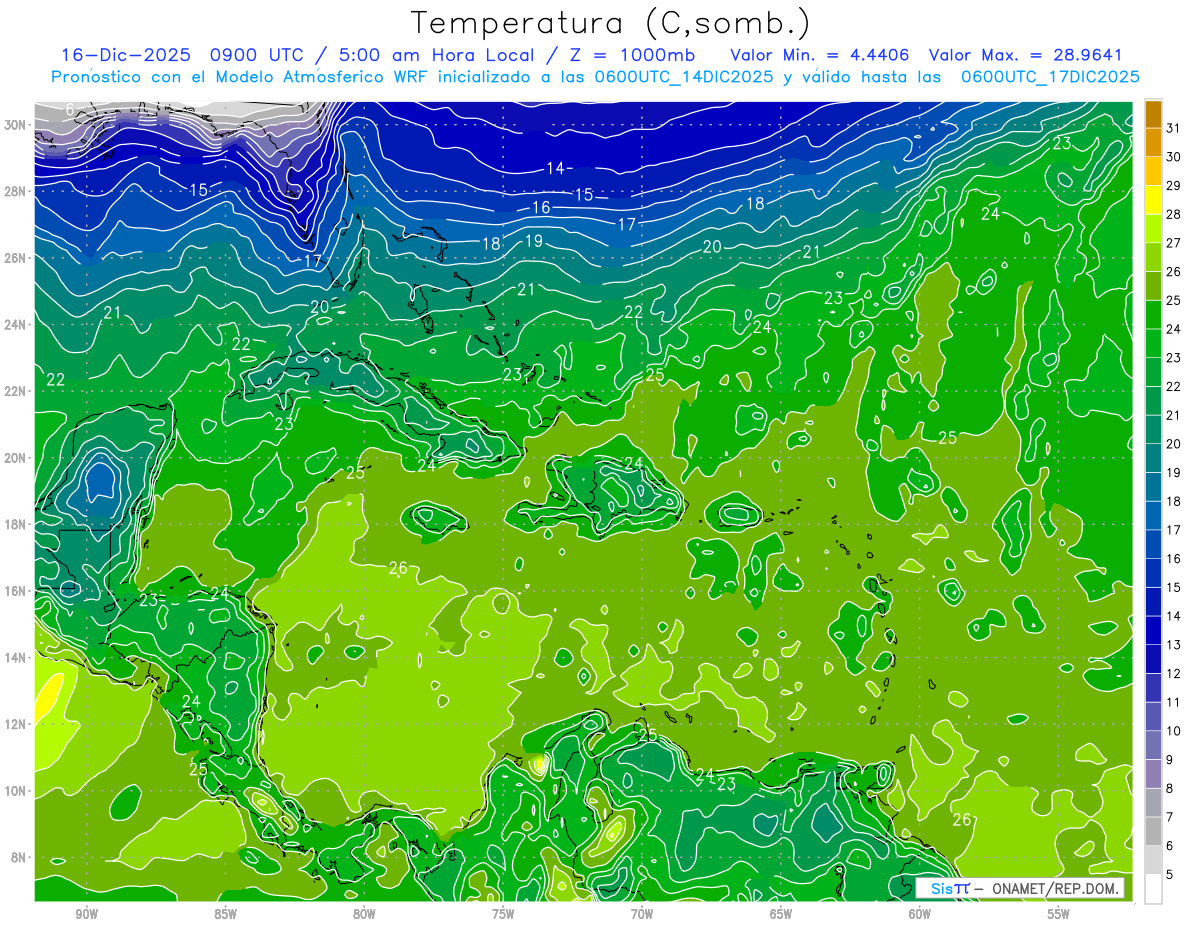Viewport: 1200px width, 927px height.
Task: Select the valid-until time "0600UTC_17DIC2025"
Action: point(1050,77)
